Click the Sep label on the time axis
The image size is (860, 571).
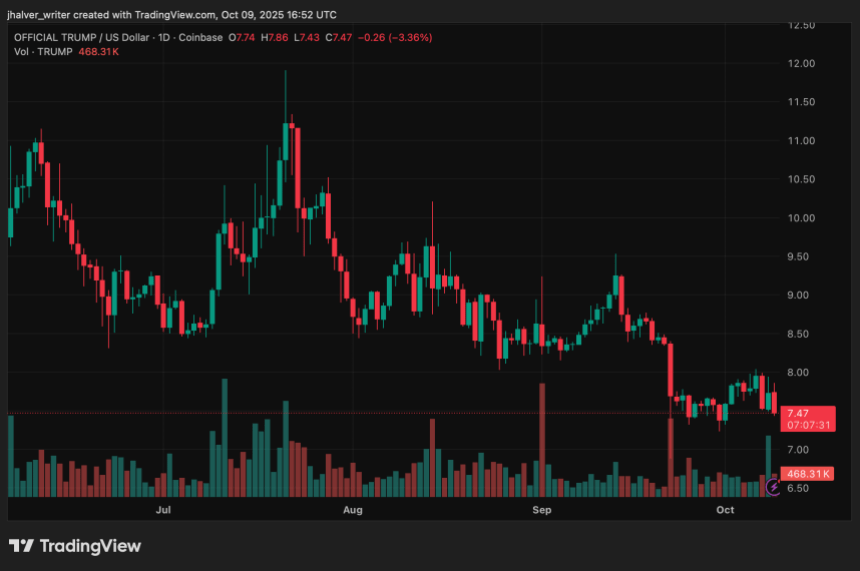(x=541, y=510)
